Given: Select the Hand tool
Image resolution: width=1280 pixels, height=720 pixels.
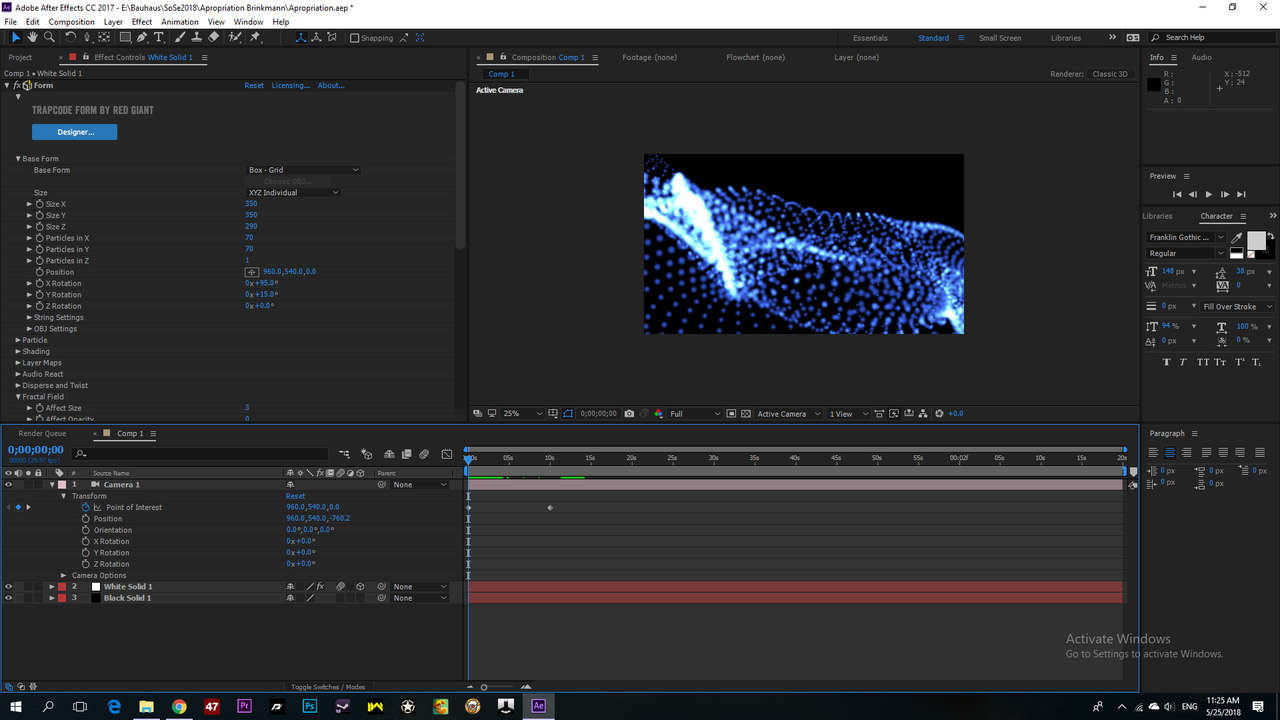Looking at the screenshot, I should pyautogui.click(x=32, y=37).
